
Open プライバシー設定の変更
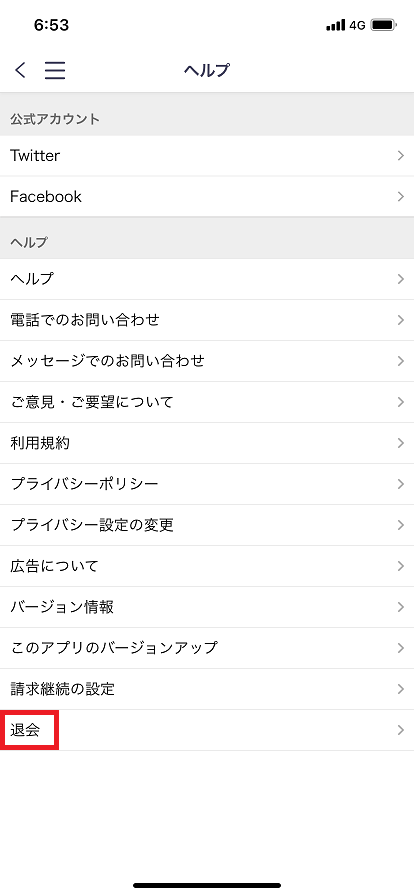[207, 525]
